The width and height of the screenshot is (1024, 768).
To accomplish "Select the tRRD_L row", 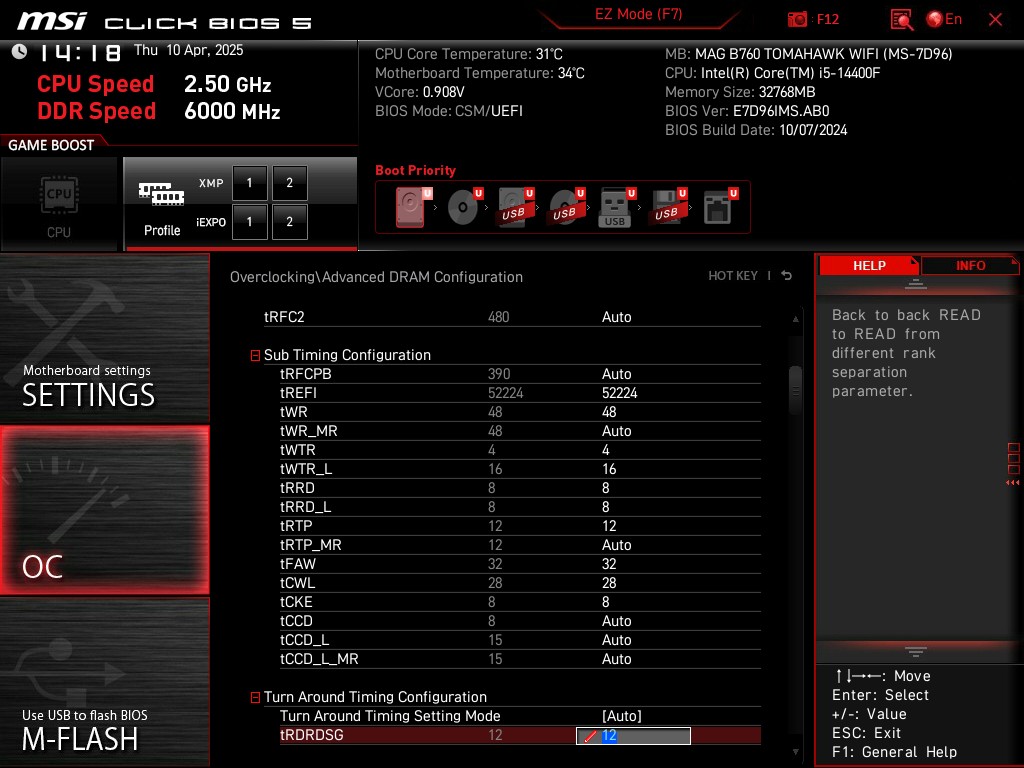I will pos(520,507).
